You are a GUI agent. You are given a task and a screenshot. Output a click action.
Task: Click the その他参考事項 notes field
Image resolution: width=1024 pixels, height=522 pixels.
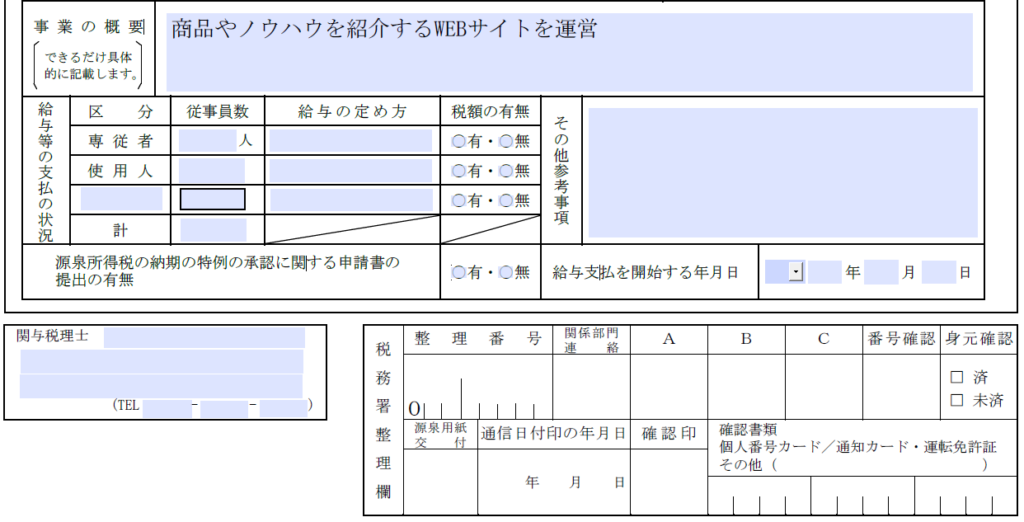coord(782,173)
